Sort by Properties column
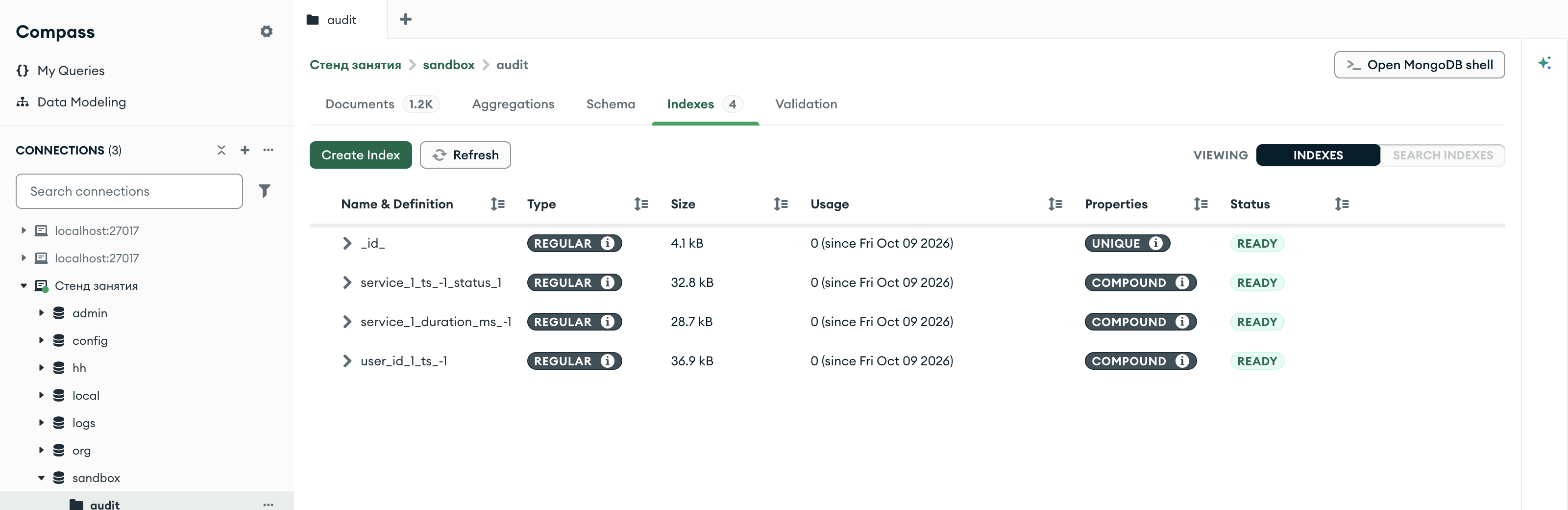Screen dimensions: 1568x510 click(1200, 204)
